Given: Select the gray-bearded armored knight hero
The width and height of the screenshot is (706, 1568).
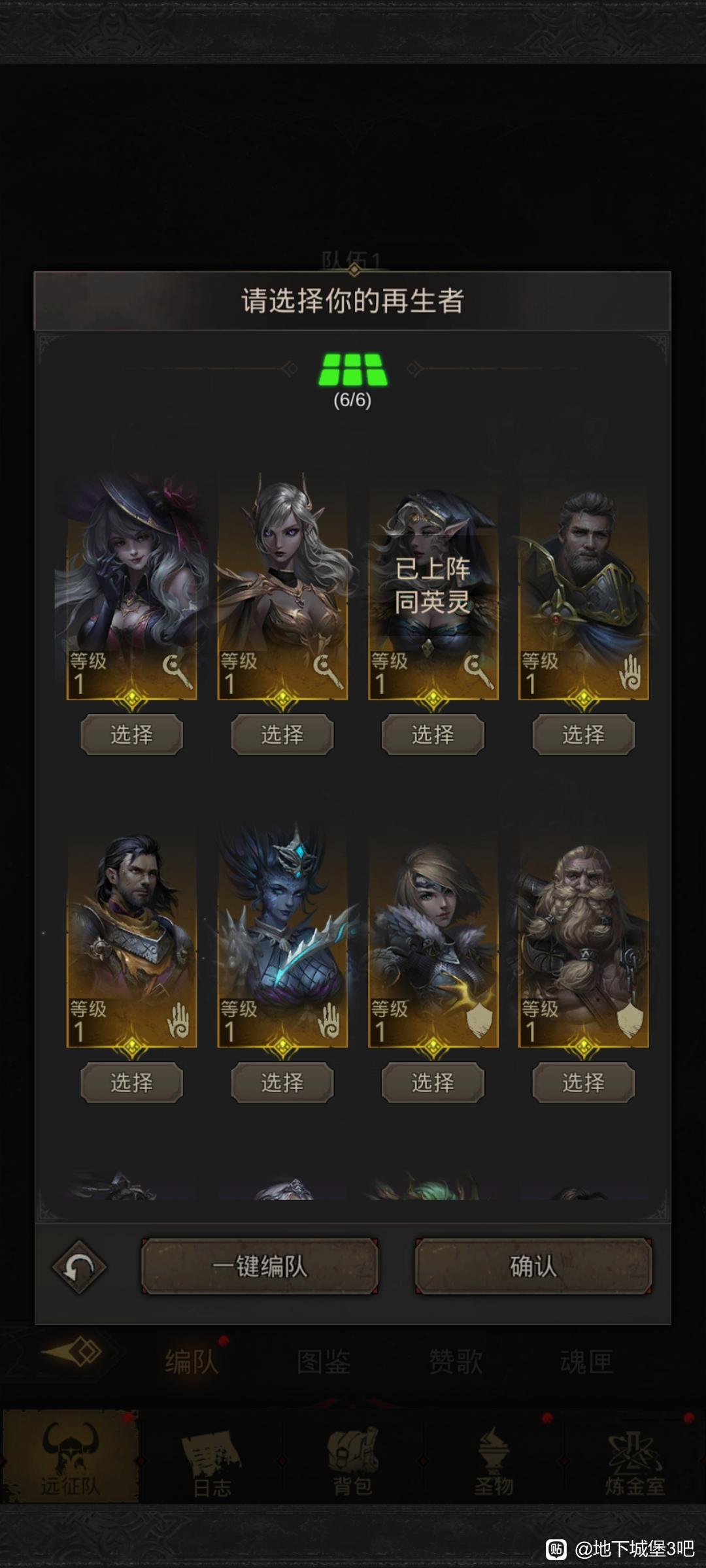Looking at the screenshot, I should 583,734.
